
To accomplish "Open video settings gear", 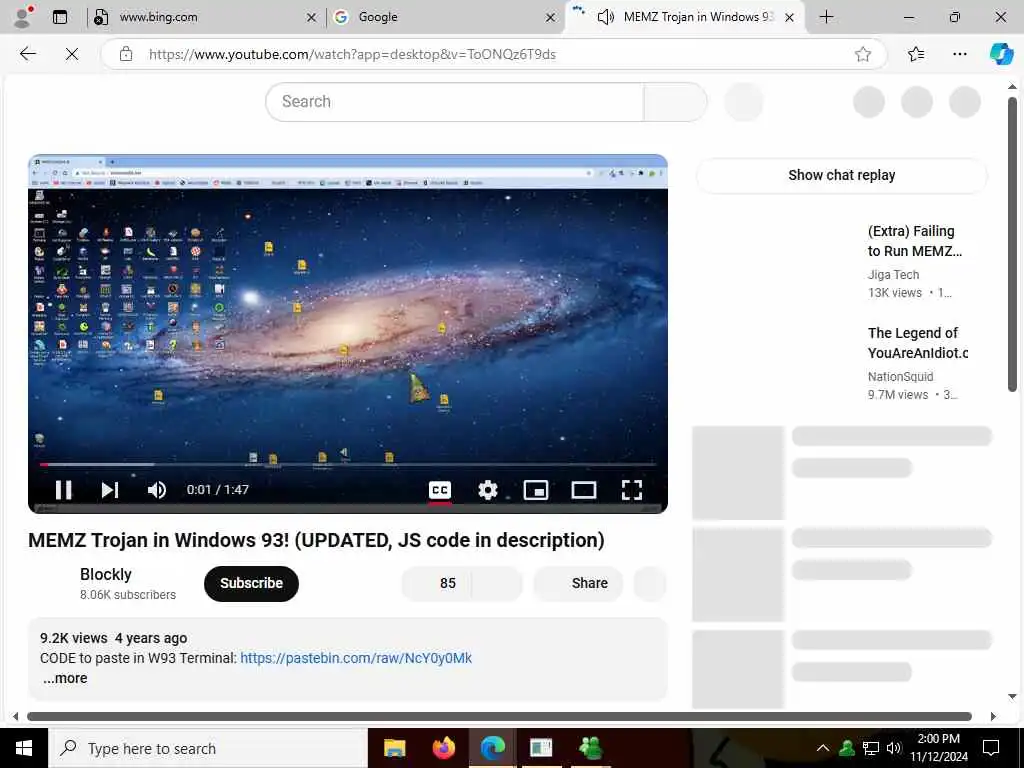I will click(x=488, y=490).
